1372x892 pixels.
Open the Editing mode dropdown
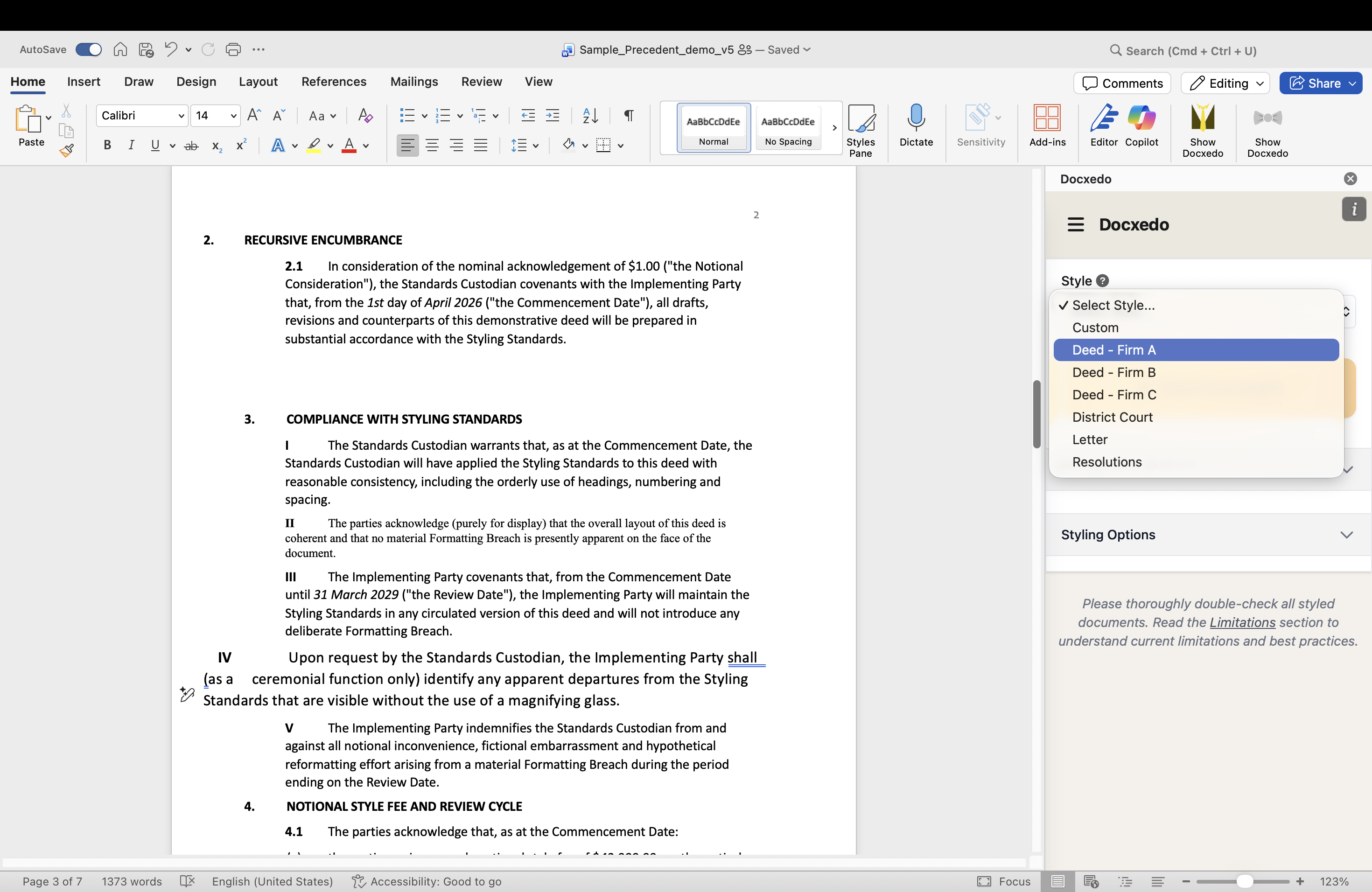coord(1225,83)
